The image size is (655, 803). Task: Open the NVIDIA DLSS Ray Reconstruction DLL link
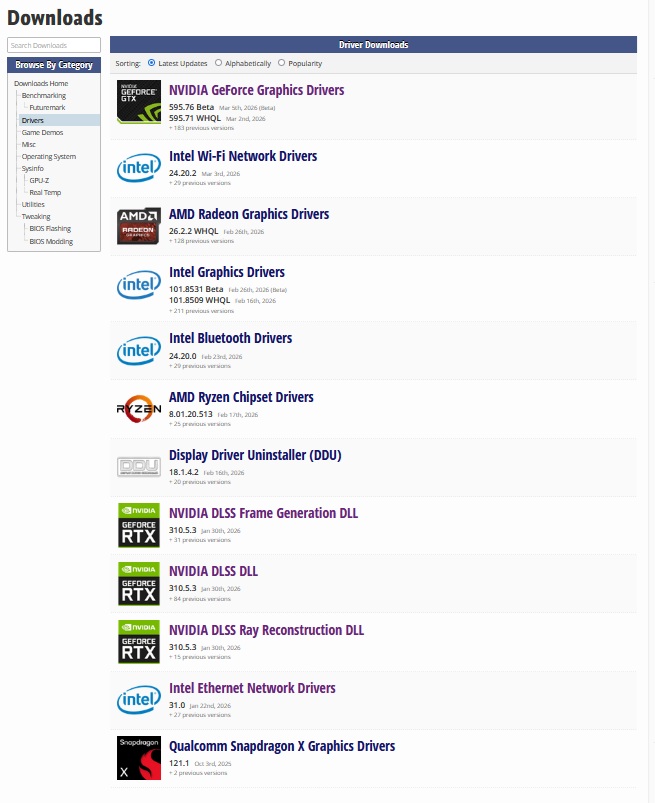[266, 630]
